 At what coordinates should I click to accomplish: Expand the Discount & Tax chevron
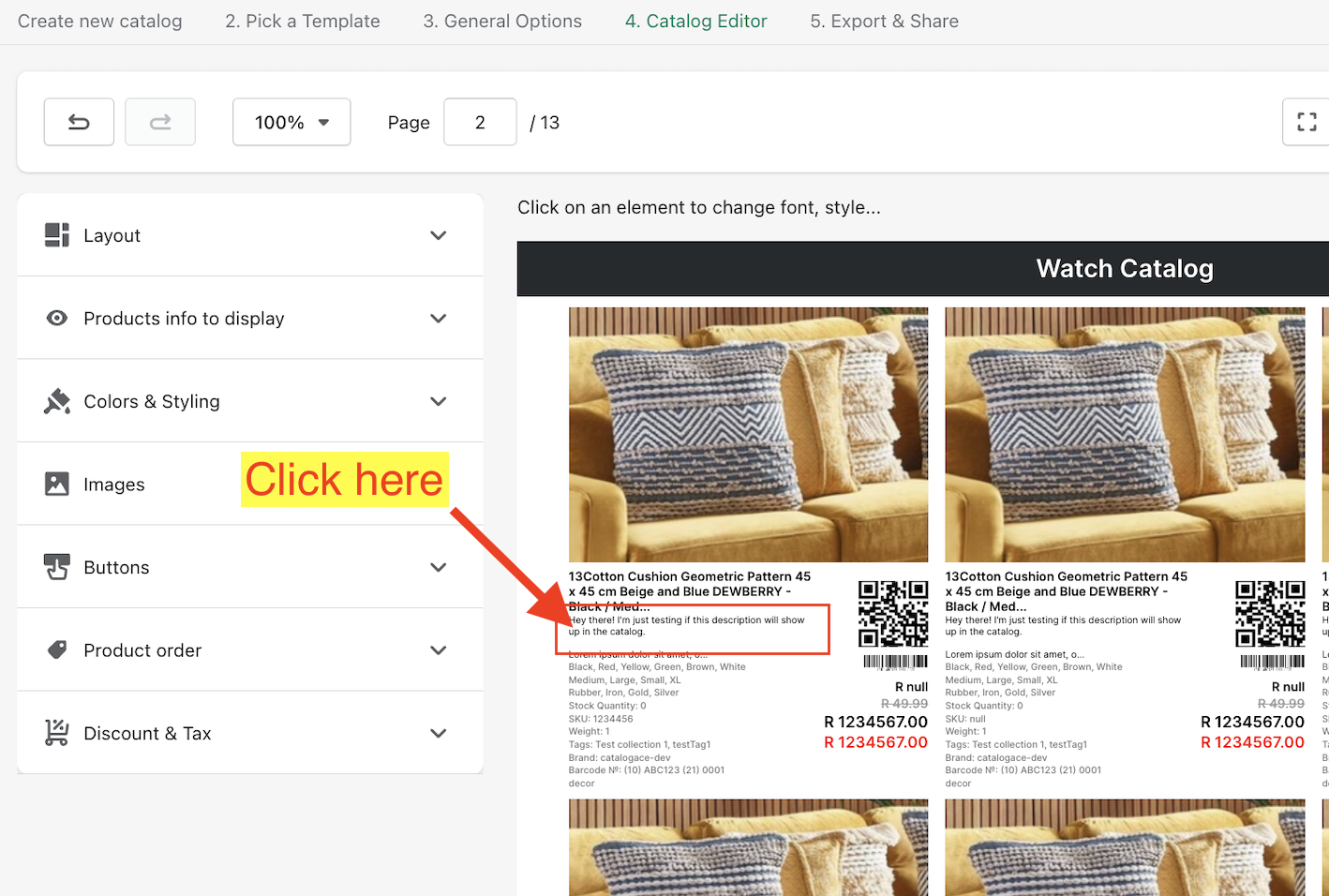point(438,733)
